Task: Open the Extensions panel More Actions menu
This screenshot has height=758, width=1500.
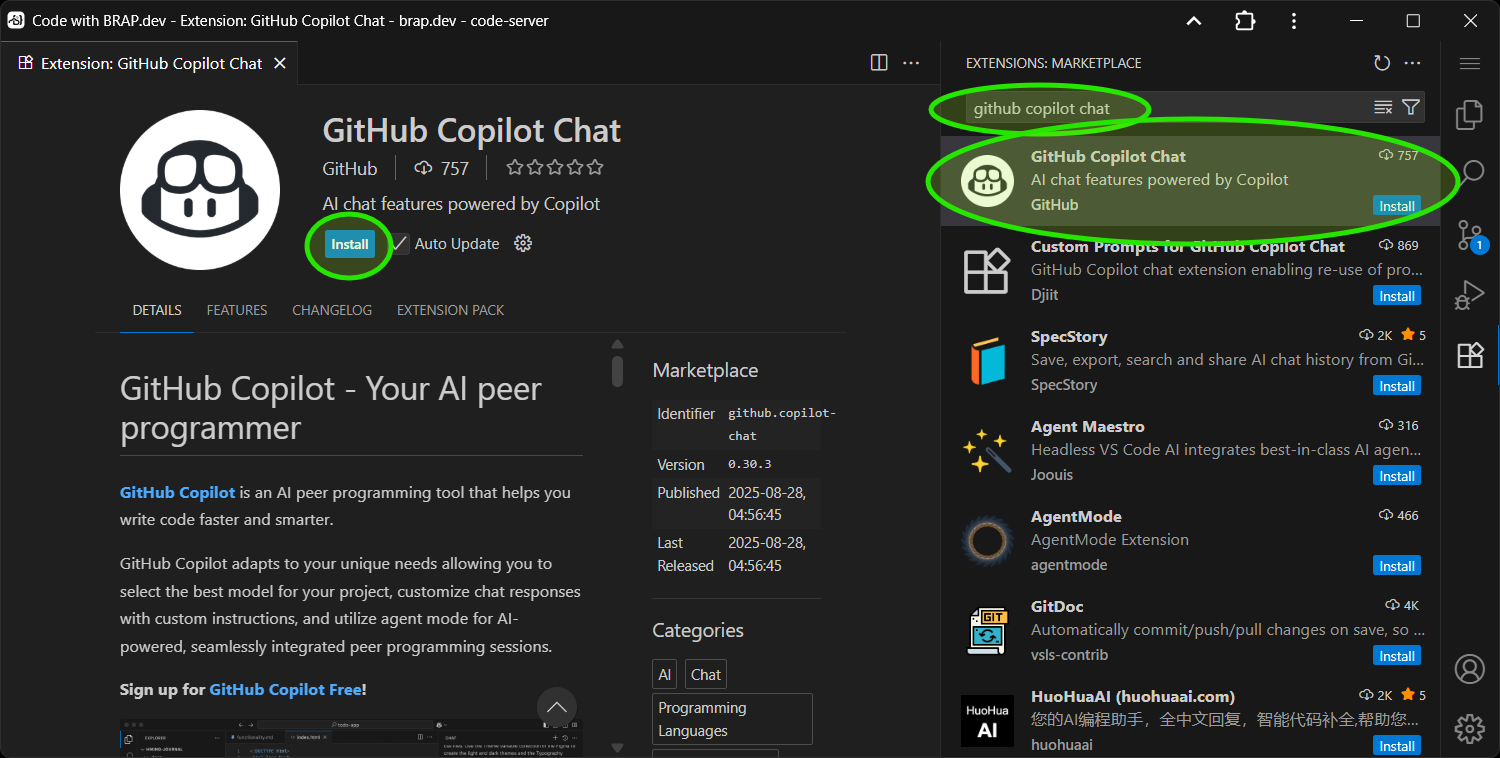Action: point(1412,62)
